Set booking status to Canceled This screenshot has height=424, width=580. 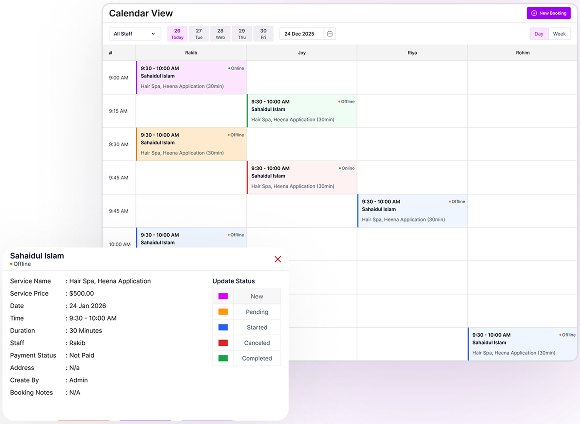point(257,343)
